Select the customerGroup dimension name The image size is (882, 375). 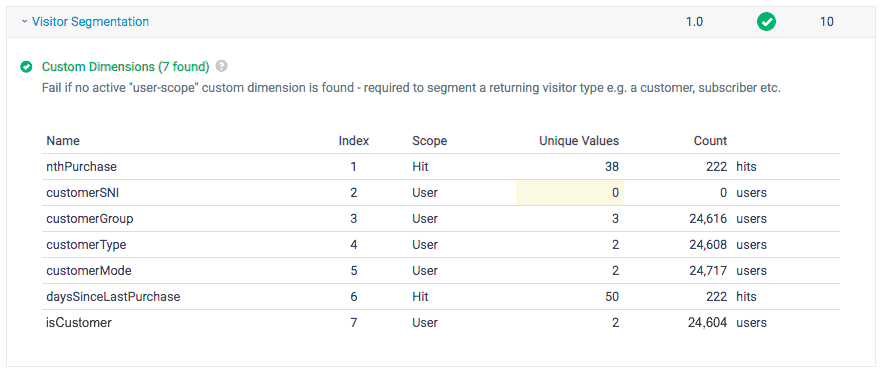pyautogui.click(x=89, y=219)
